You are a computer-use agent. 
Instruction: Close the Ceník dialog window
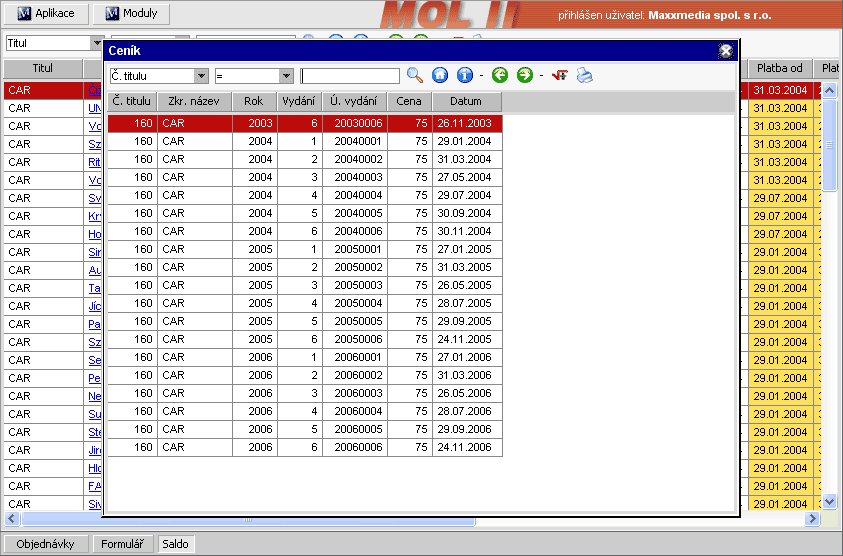click(726, 51)
